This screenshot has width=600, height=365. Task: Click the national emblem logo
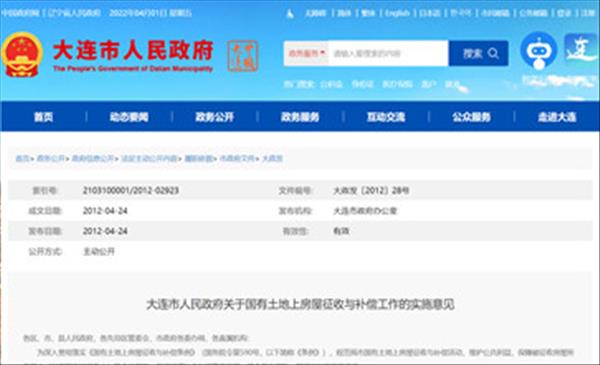[22, 55]
